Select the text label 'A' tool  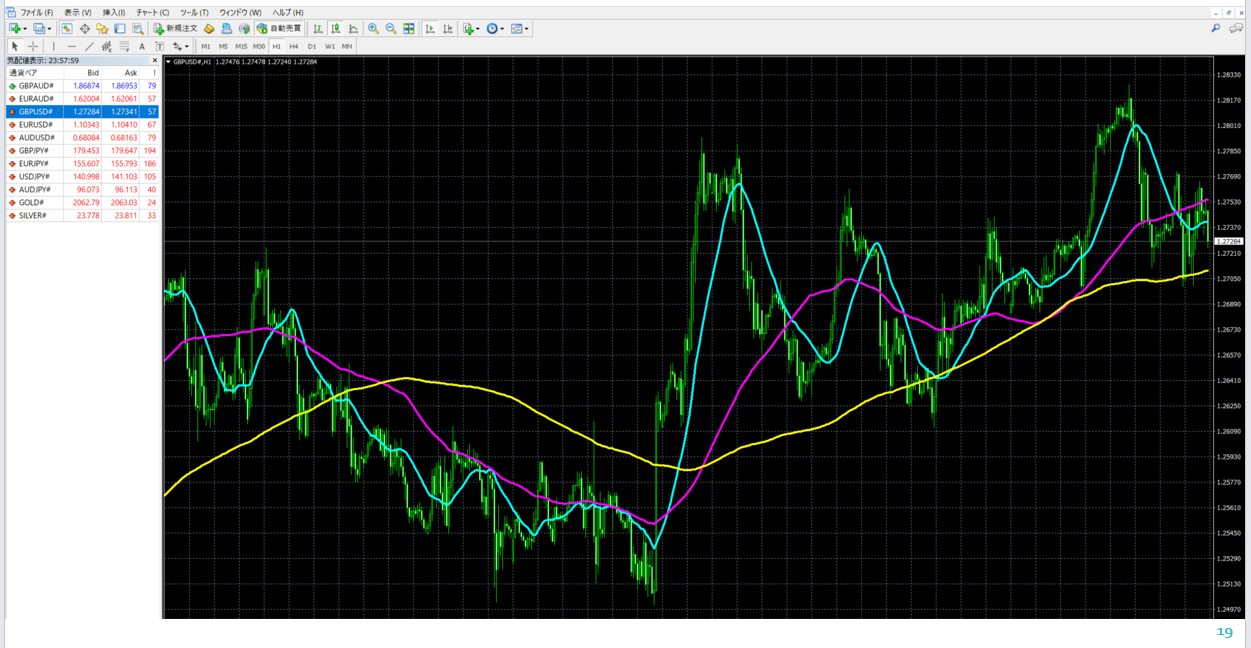coord(142,46)
